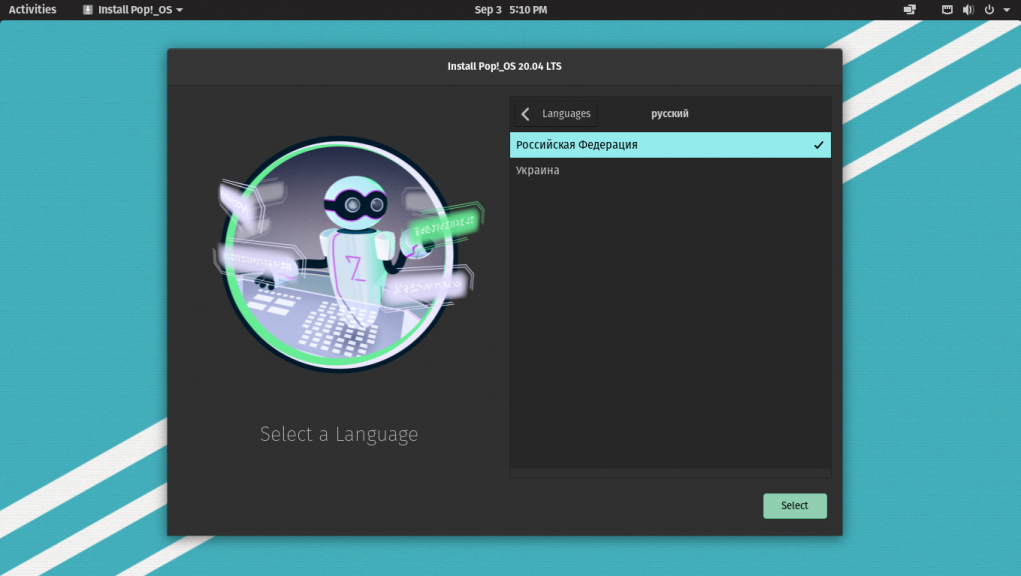The height and width of the screenshot is (576, 1021).
Task: Click the robot illustration
Action: pyautogui.click(x=339, y=256)
